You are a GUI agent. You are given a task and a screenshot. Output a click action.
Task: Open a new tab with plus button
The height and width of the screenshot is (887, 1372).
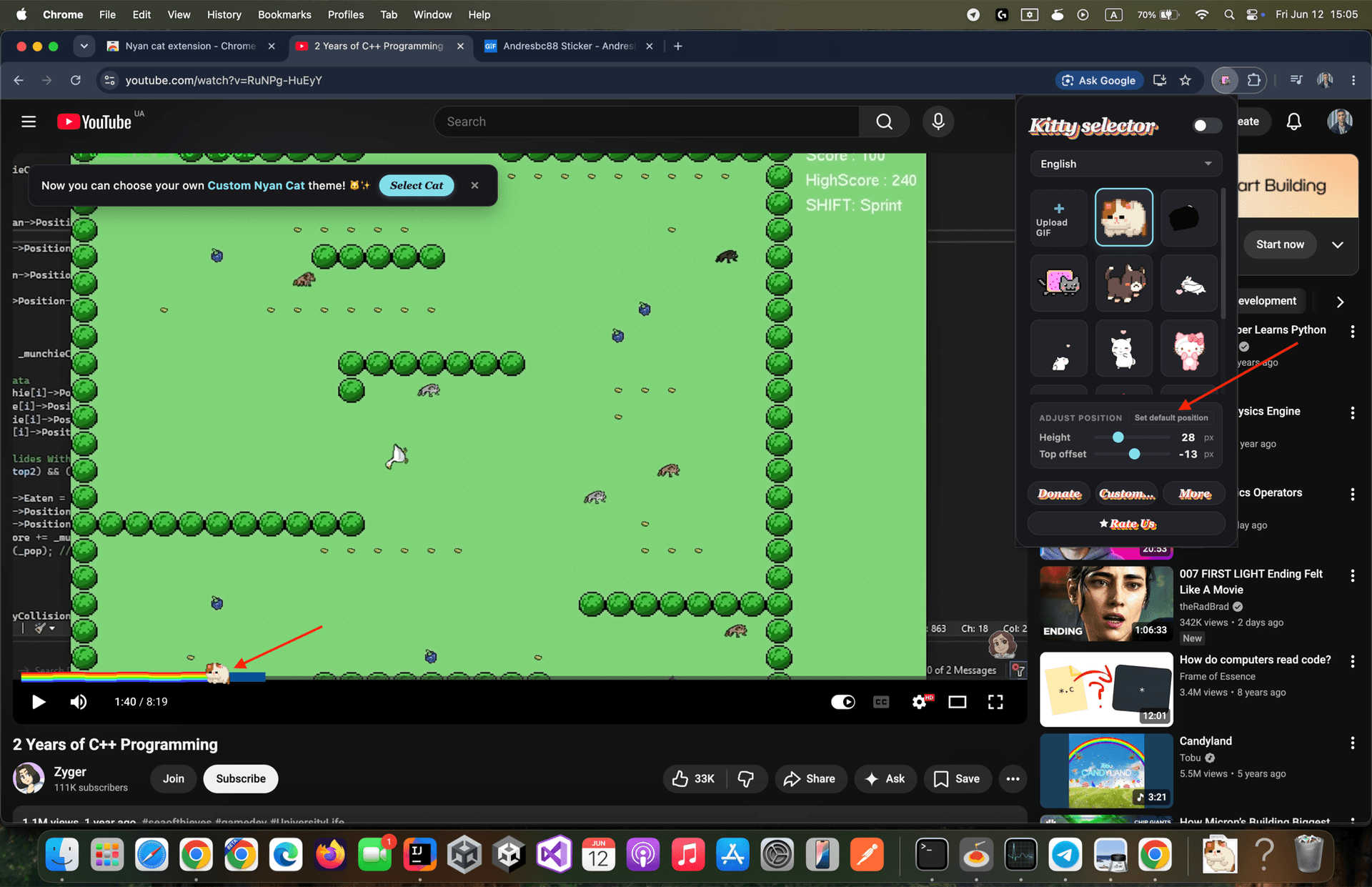pyautogui.click(x=677, y=46)
